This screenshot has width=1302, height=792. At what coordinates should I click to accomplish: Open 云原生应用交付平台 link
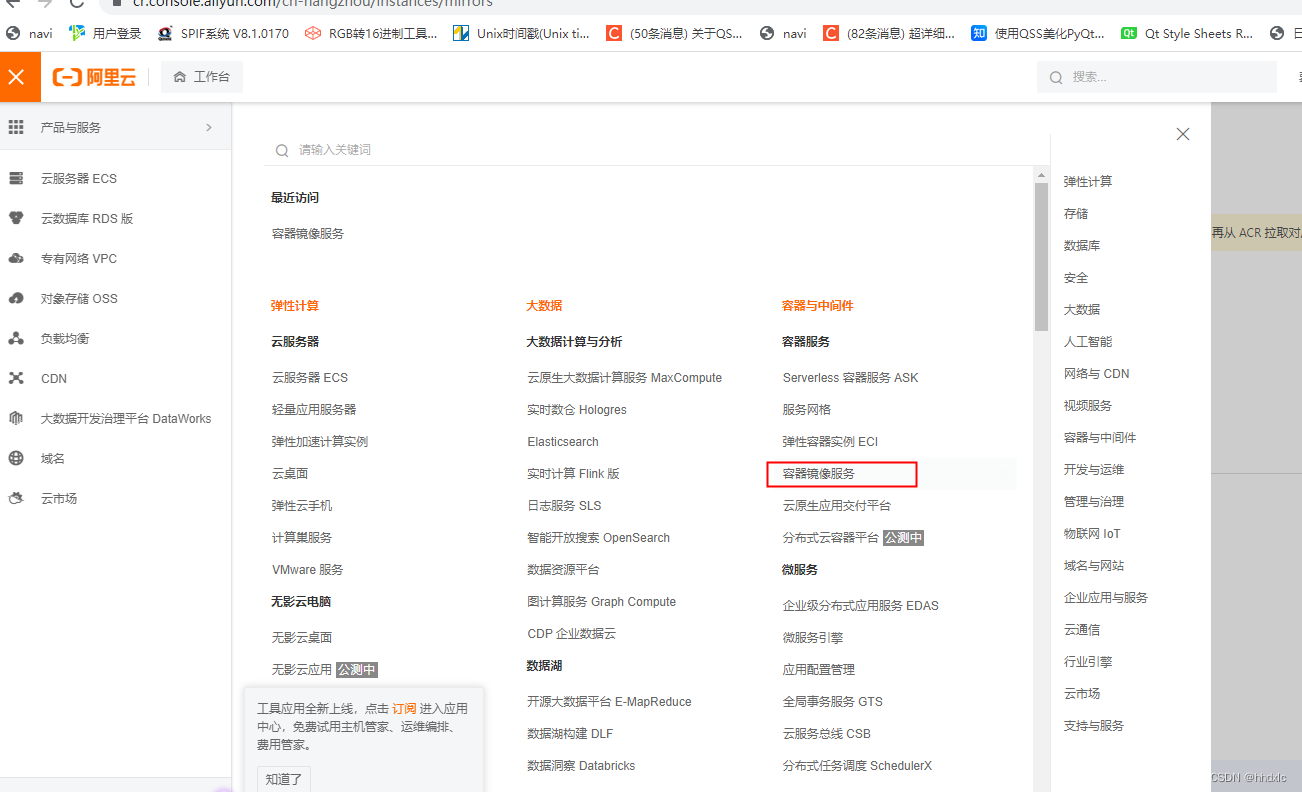pos(837,506)
